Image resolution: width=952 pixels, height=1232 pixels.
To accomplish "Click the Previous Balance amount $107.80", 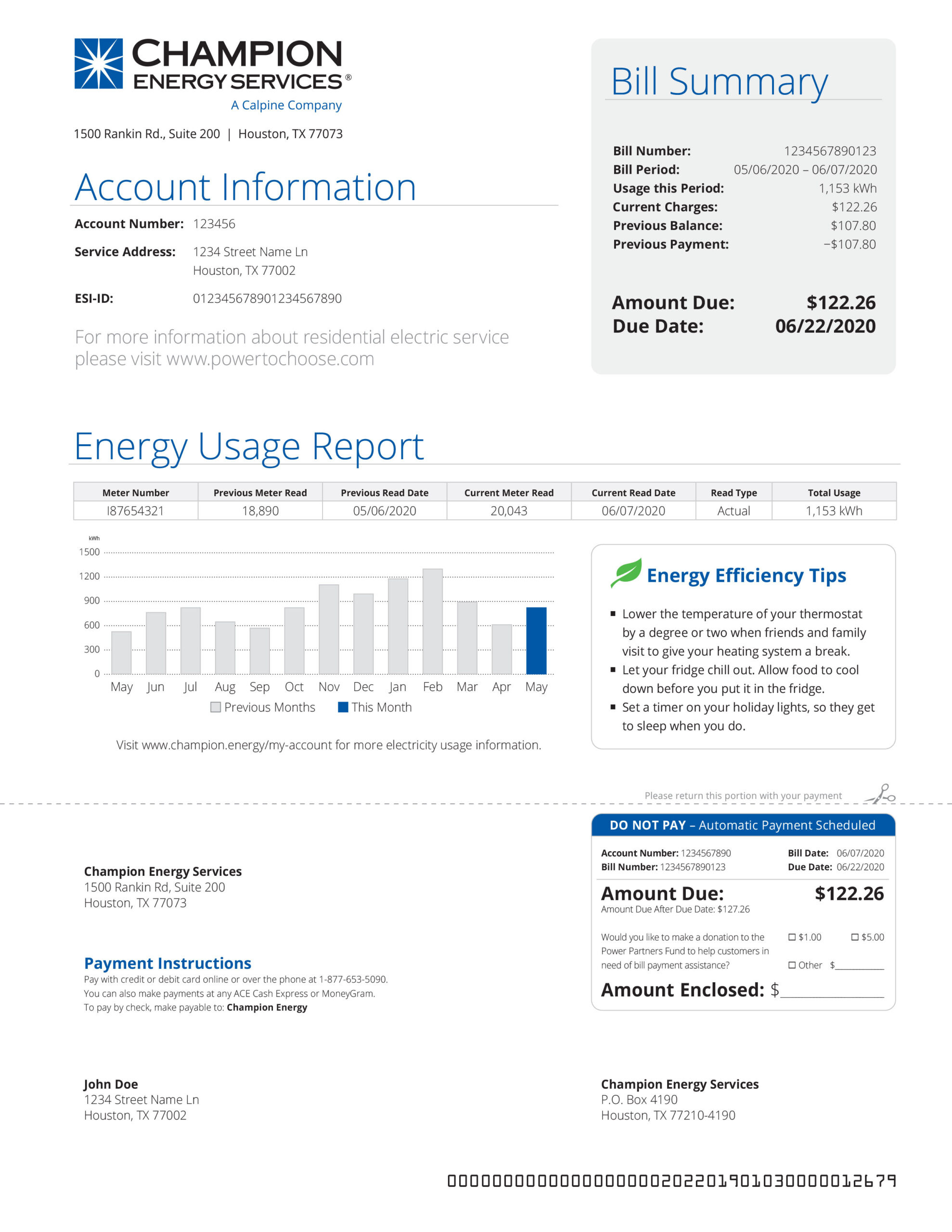I will [x=853, y=226].
